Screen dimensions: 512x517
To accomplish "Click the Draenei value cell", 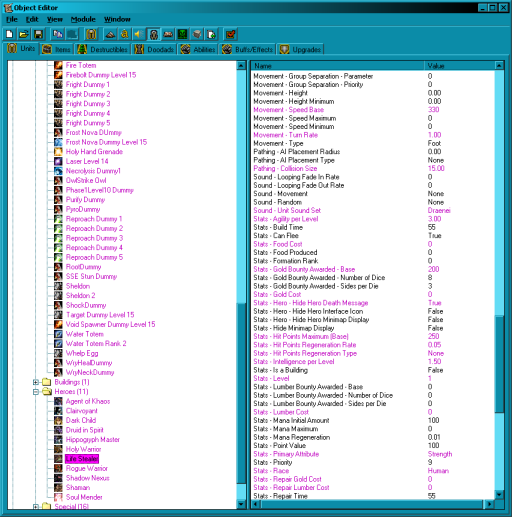I will [439, 210].
